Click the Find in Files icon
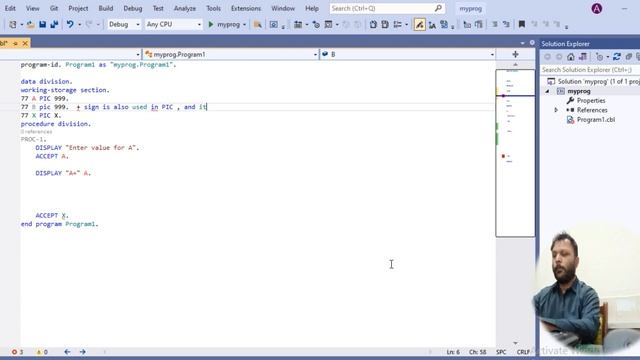This screenshot has width=640, height=360. [258, 24]
